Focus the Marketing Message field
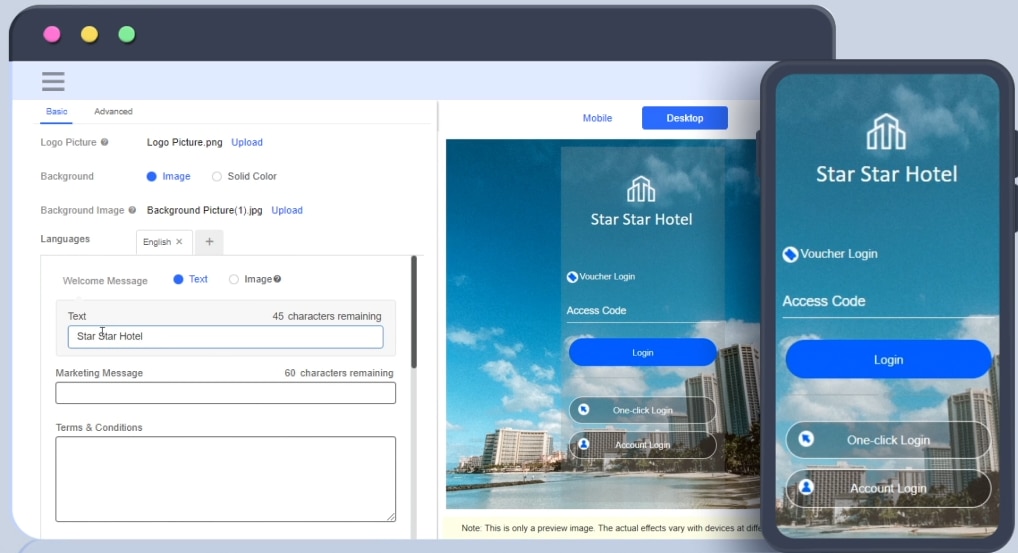This screenshot has height=553, width=1018. [x=225, y=393]
